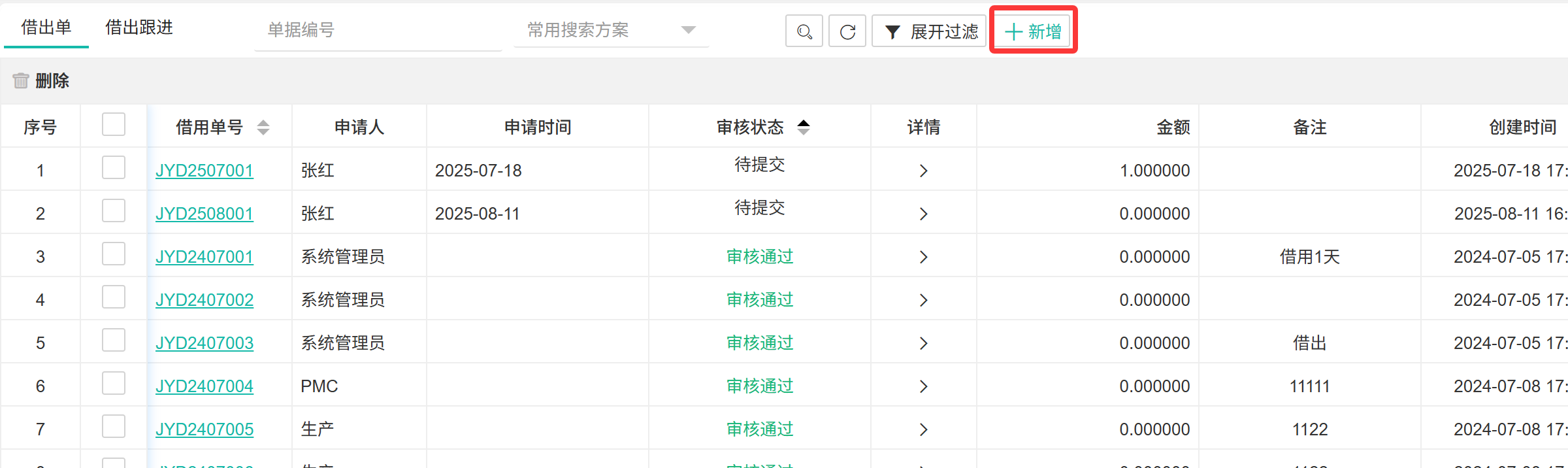
Task: Expand details chevron for row JYD2407005
Action: pyautogui.click(x=923, y=429)
